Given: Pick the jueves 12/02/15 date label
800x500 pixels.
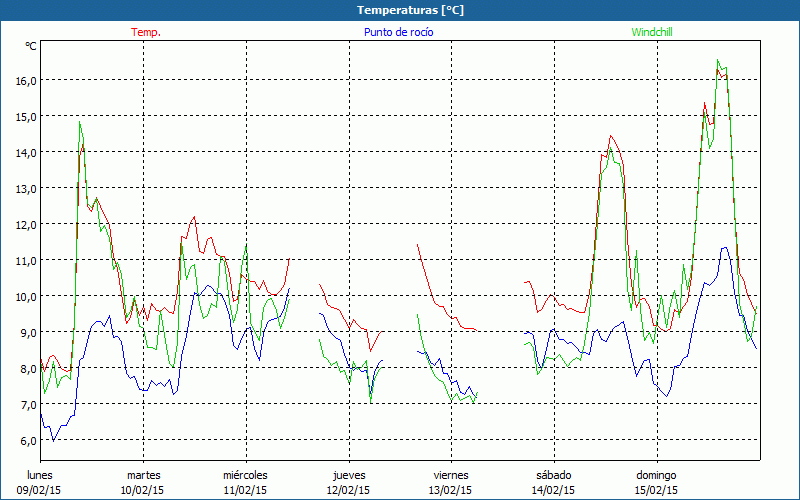Looking at the screenshot, I should [x=349, y=482].
